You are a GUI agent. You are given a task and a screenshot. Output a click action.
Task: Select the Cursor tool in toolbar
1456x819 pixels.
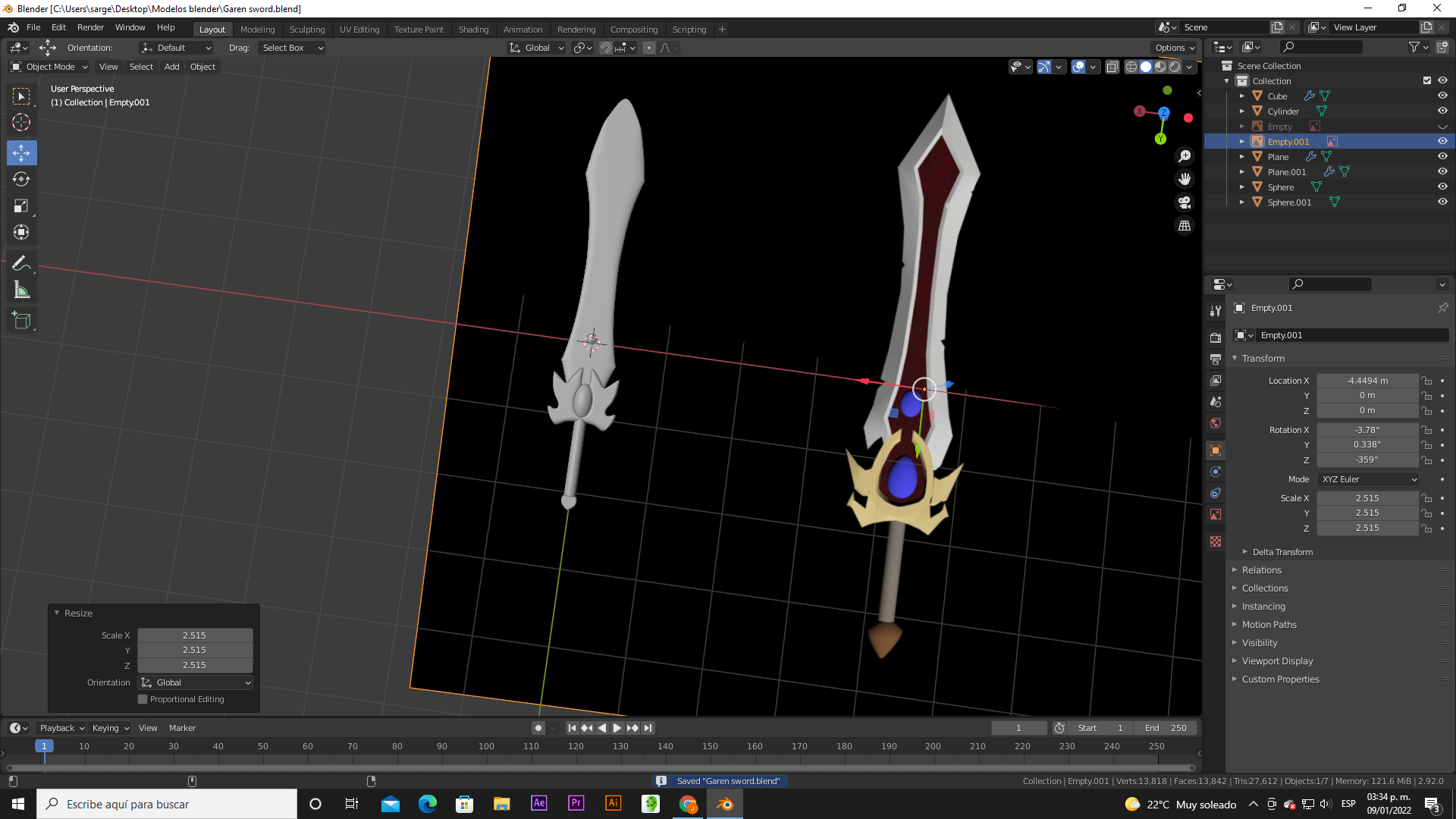[x=21, y=122]
